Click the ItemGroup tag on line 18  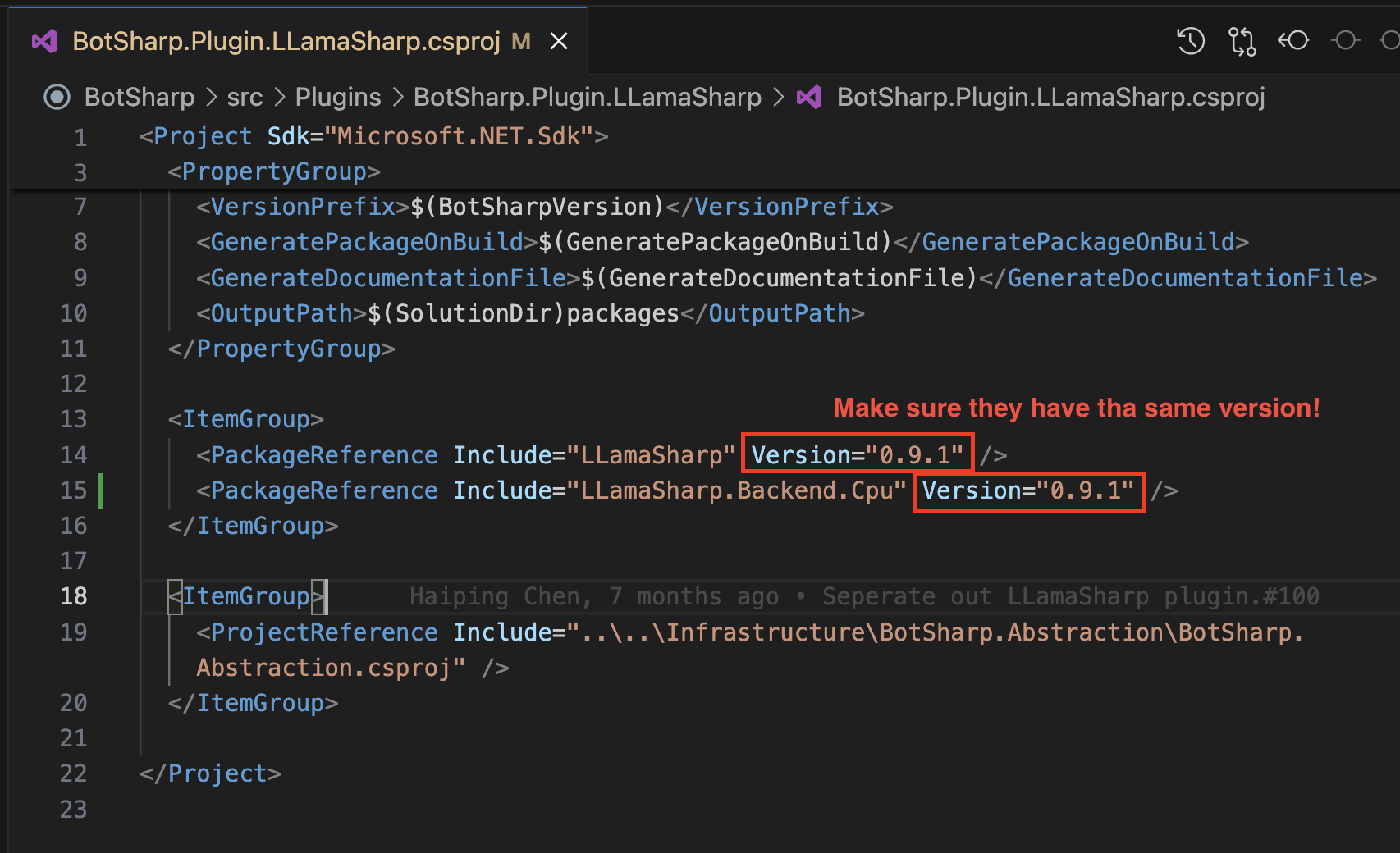(x=245, y=596)
